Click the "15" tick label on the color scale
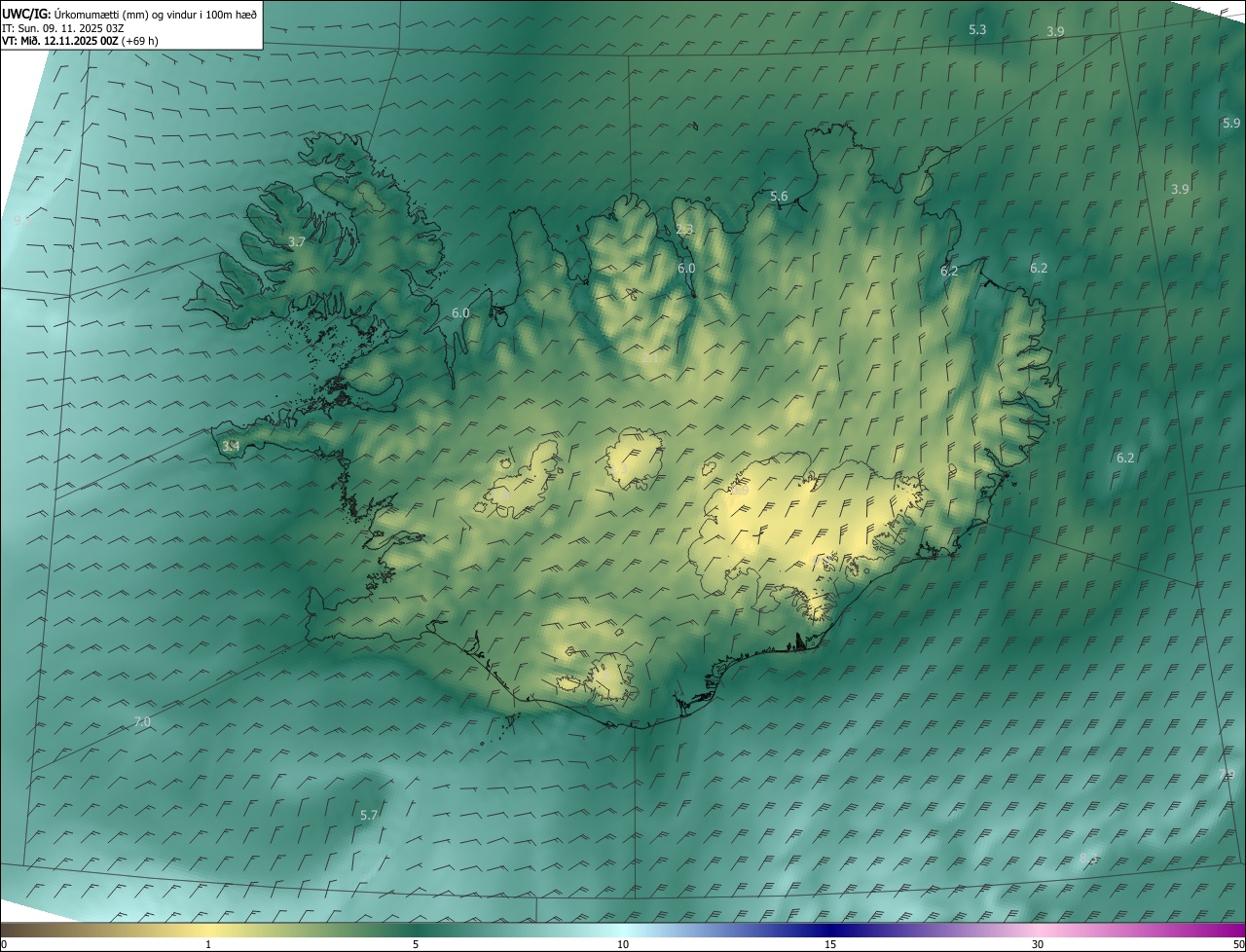The width and height of the screenshot is (1246, 952). [830, 944]
